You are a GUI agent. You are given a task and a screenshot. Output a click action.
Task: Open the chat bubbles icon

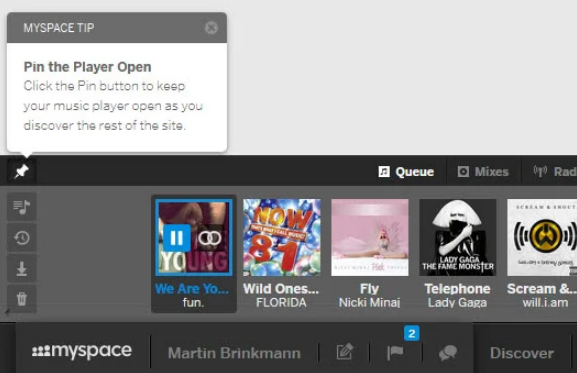[448, 353]
